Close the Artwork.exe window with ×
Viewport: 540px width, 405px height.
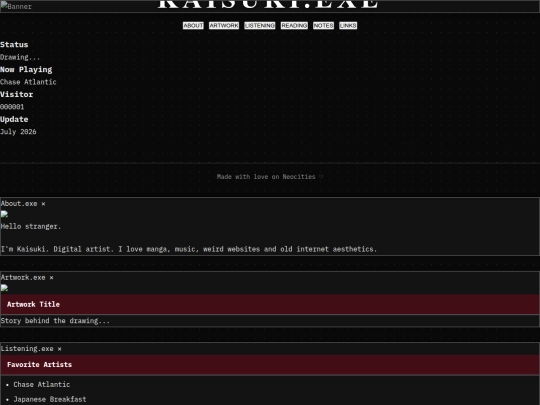51,278
